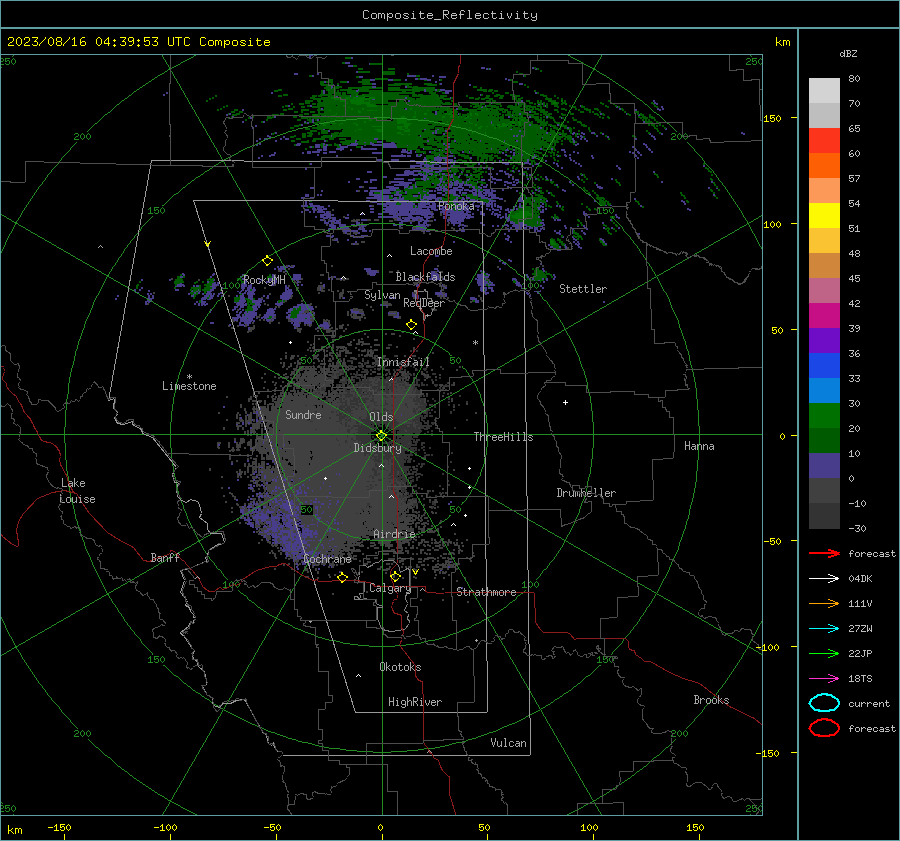This screenshot has height=841, width=900.
Task: Click the green 30-20 dBZ color swatch
Action: [x=824, y=416]
